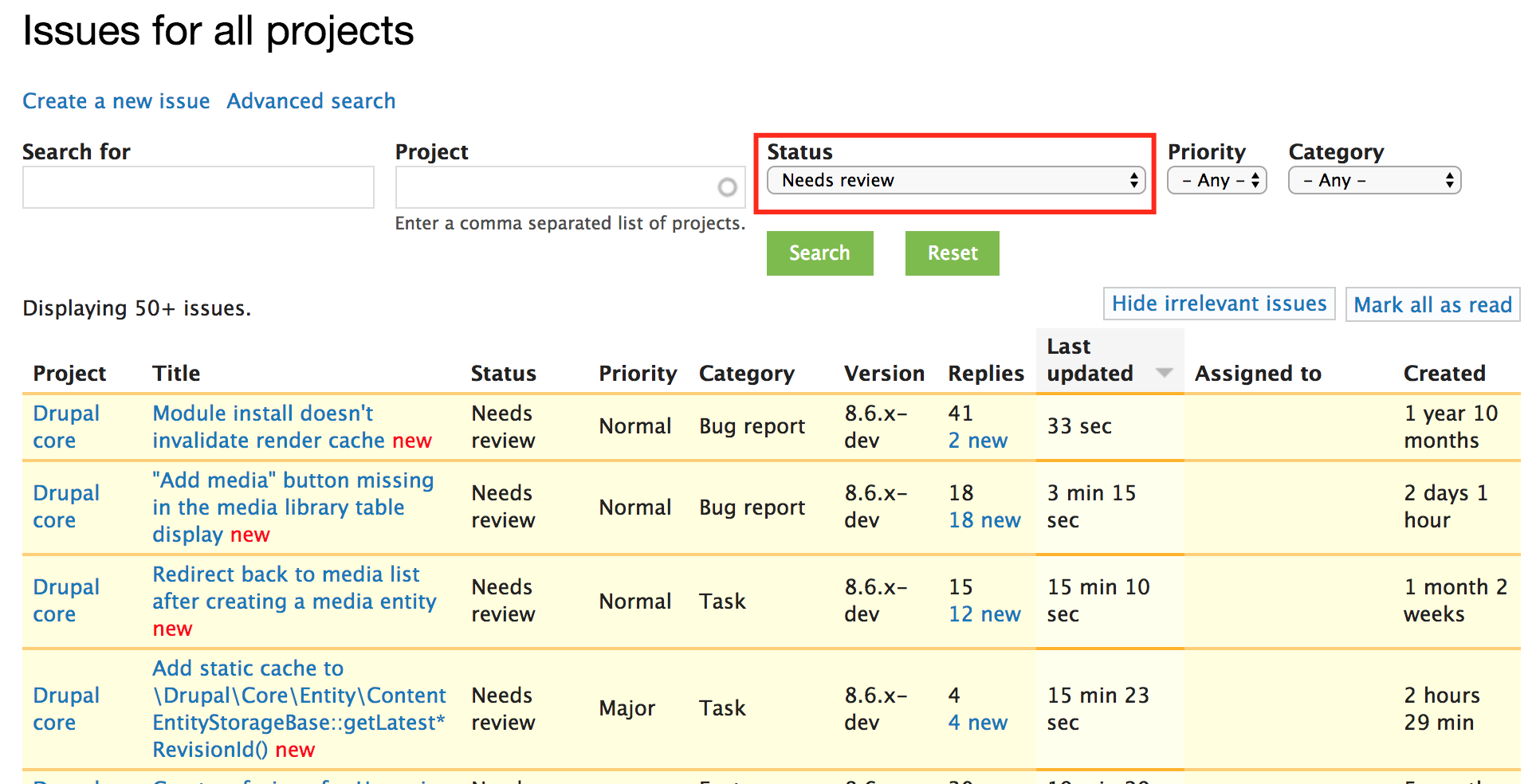Image resolution: width=1532 pixels, height=784 pixels.
Task: Sort table by Priority column header
Action: pyautogui.click(x=638, y=373)
